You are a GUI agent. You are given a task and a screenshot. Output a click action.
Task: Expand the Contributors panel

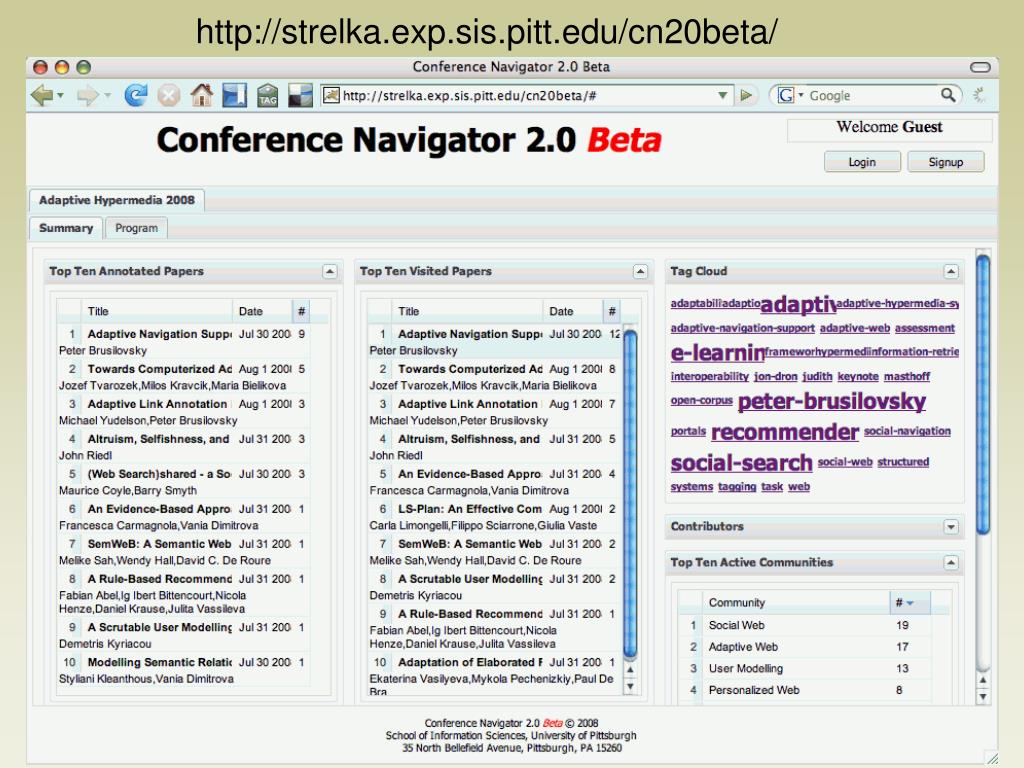[x=951, y=527]
